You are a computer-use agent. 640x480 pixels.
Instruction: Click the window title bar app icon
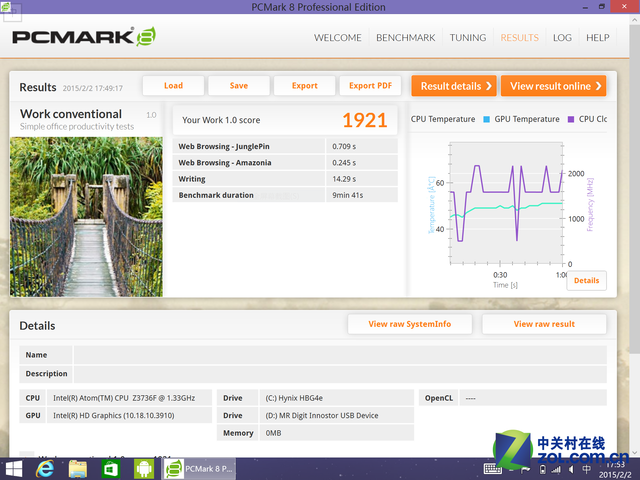pos(5,7)
